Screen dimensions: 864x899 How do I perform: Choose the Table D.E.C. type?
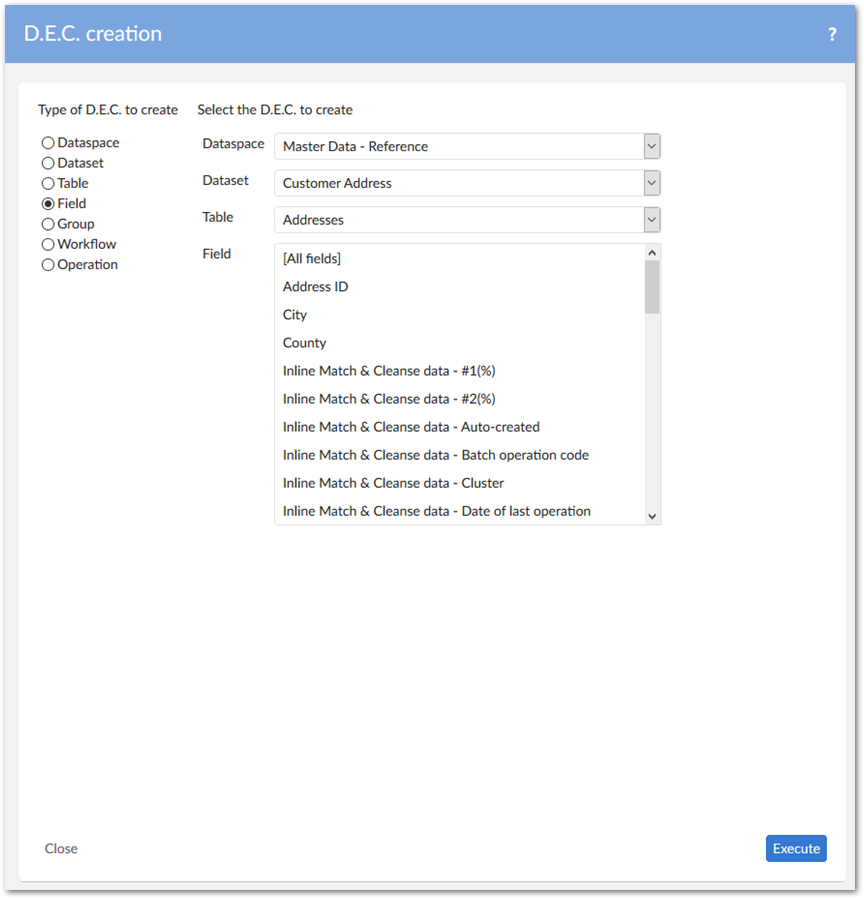coord(48,184)
